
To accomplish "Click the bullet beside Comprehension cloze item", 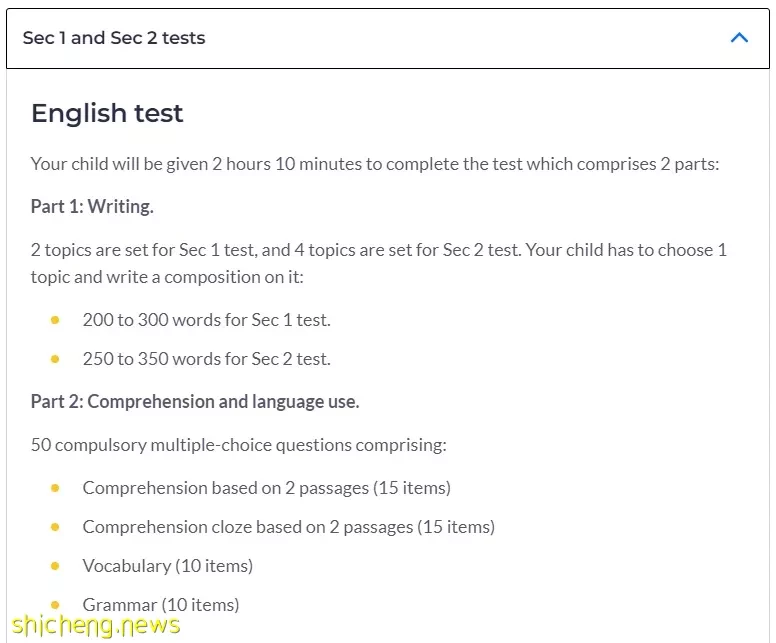I will pyautogui.click(x=55, y=526).
